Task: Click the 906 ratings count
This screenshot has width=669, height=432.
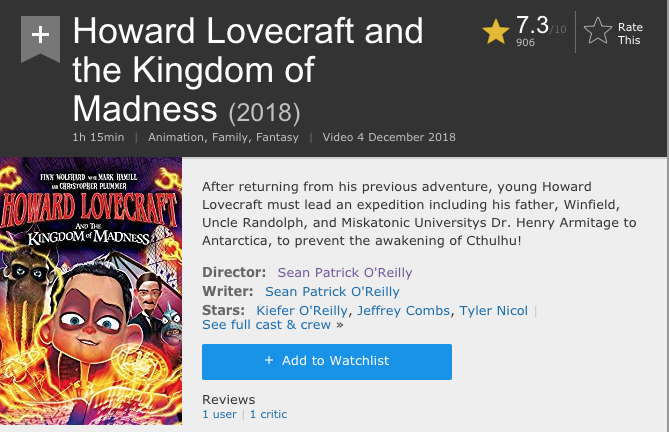Action: 525,43
